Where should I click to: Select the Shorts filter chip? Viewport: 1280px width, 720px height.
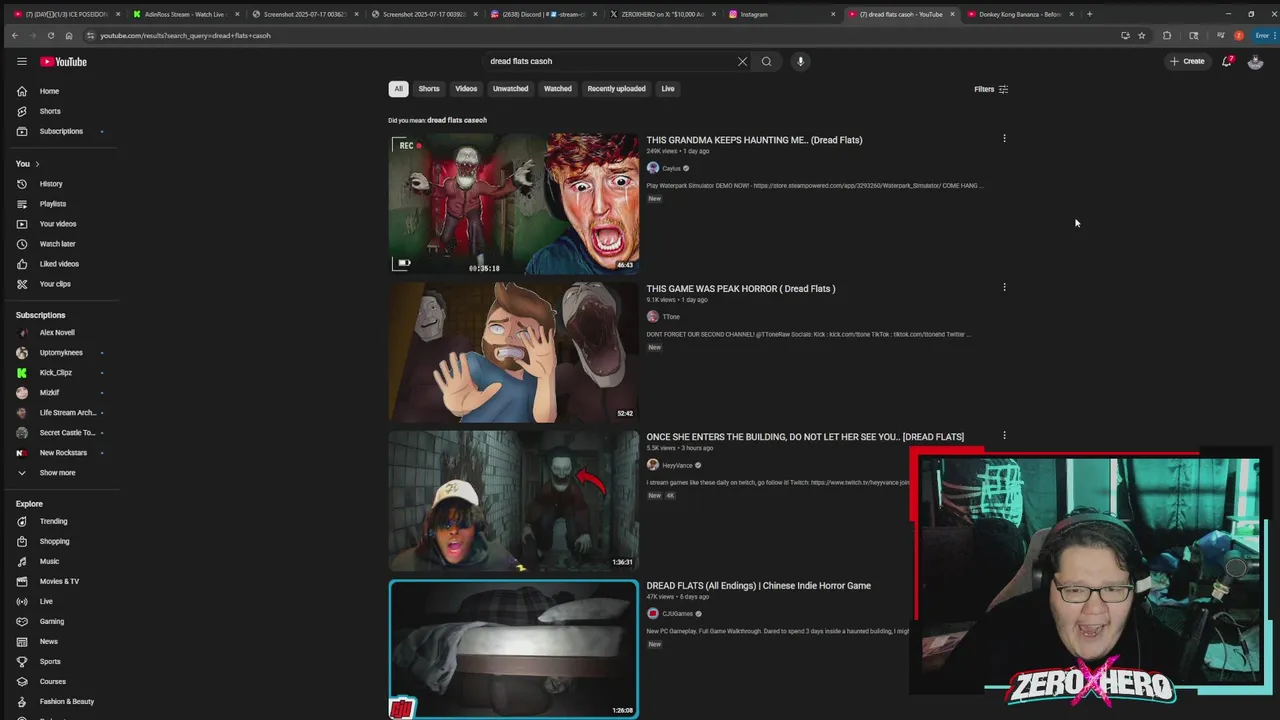(x=429, y=89)
